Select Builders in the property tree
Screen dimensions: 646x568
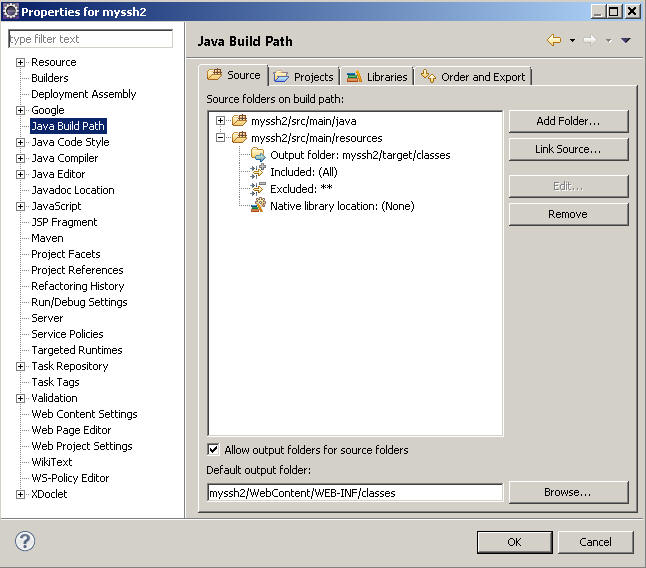50,78
